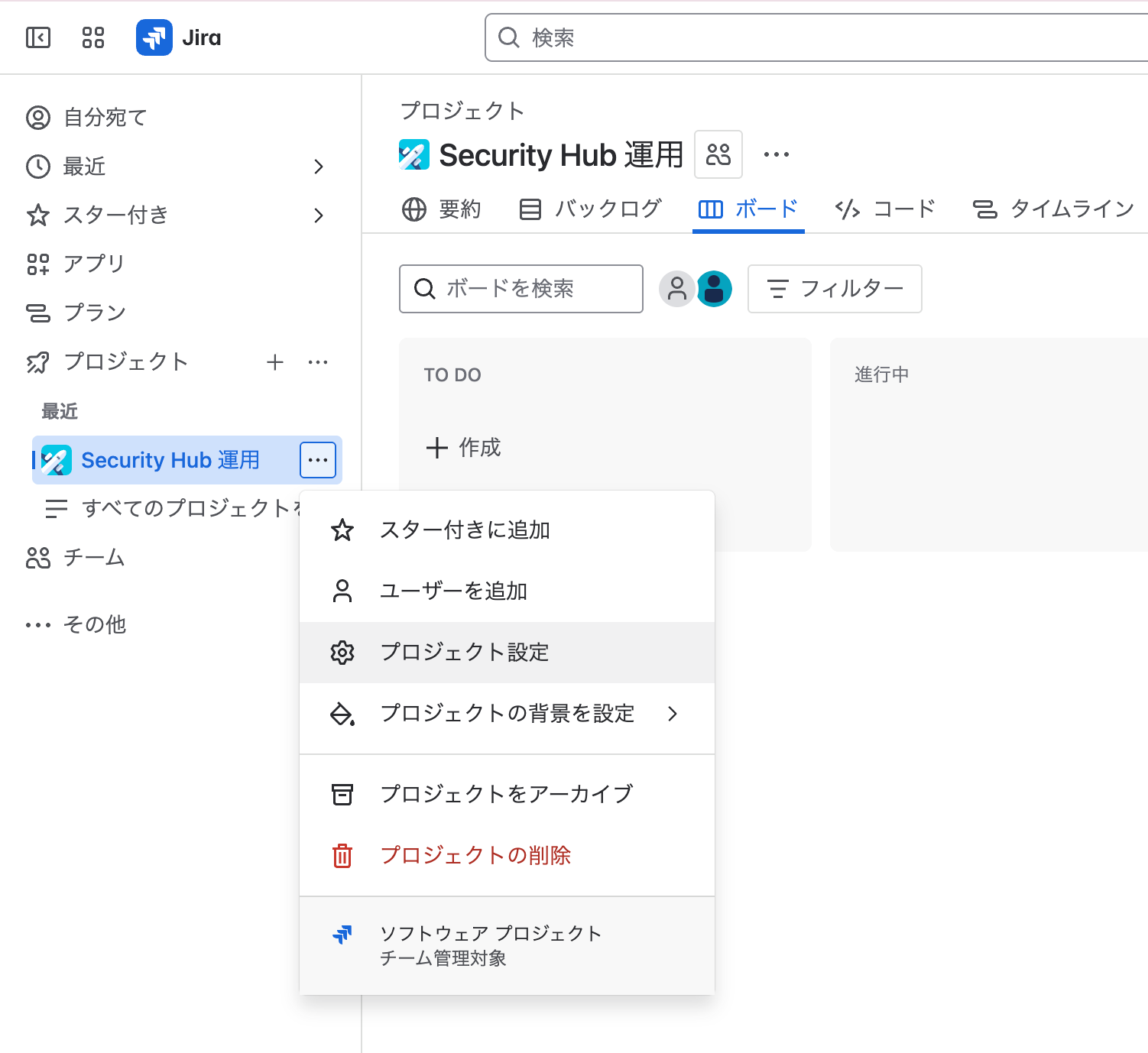Open the project header three-dot menu
1148x1053 pixels.
(777, 154)
